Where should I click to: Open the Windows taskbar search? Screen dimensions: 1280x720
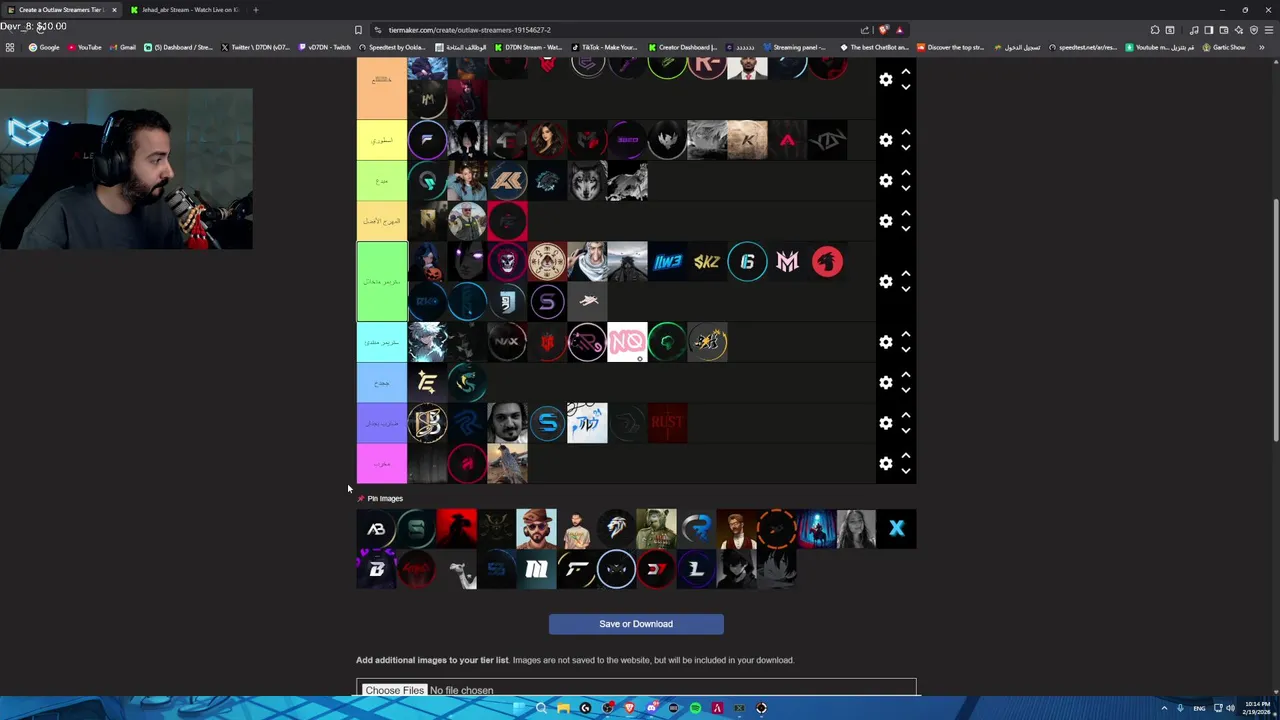541,708
